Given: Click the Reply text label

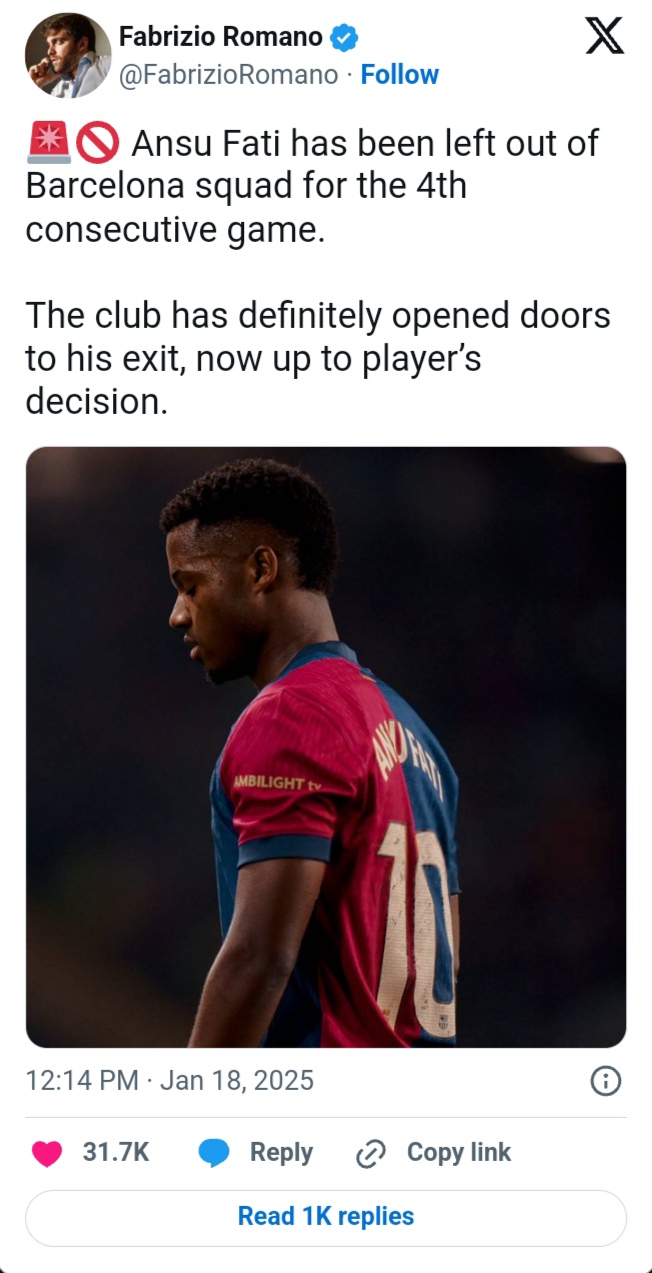Looking at the screenshot, I should coord(281,1153).
